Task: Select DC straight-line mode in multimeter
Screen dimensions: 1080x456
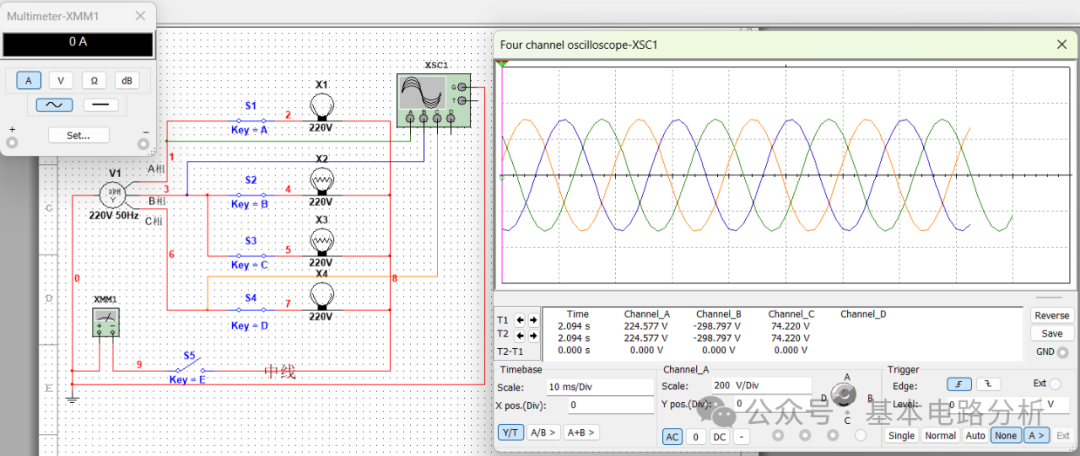Action: point(101,105)
